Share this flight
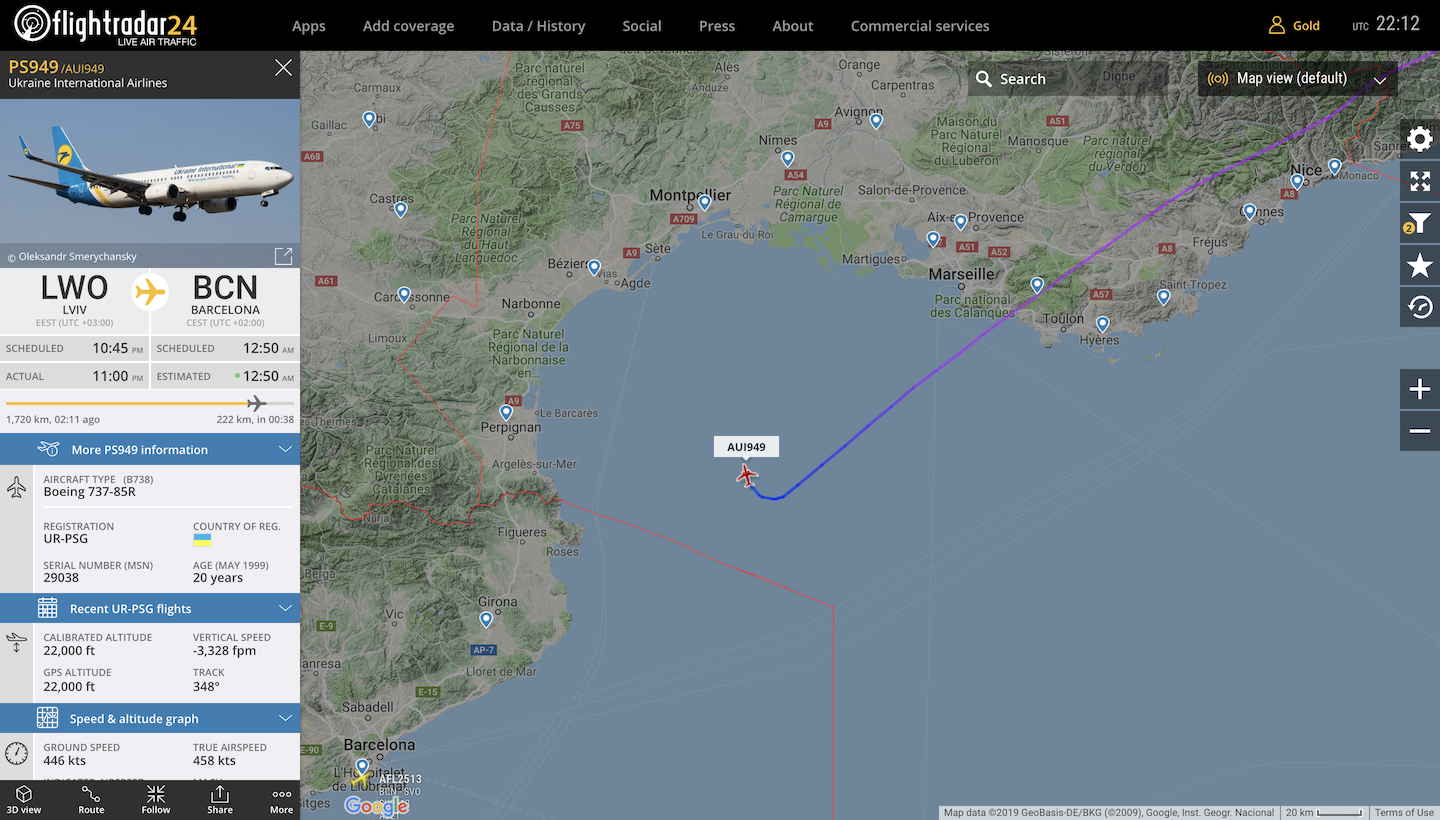 coord(220,800)
